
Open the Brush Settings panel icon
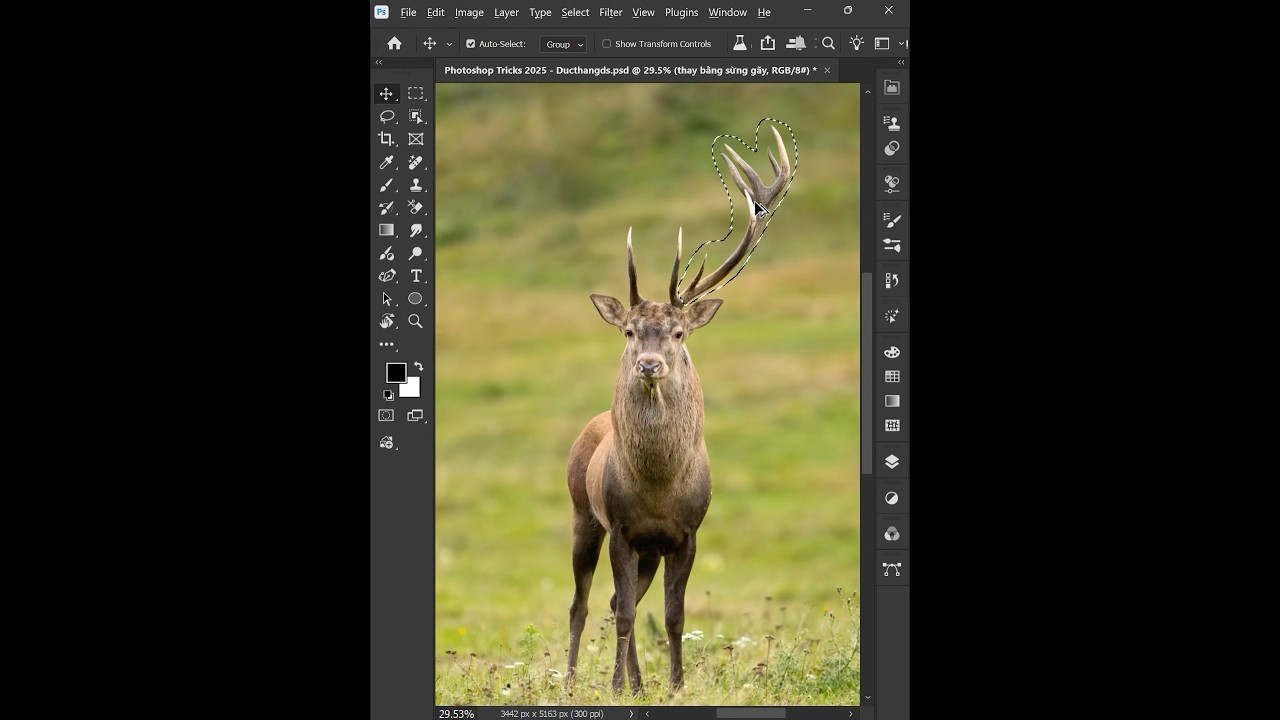coord(892,220)
